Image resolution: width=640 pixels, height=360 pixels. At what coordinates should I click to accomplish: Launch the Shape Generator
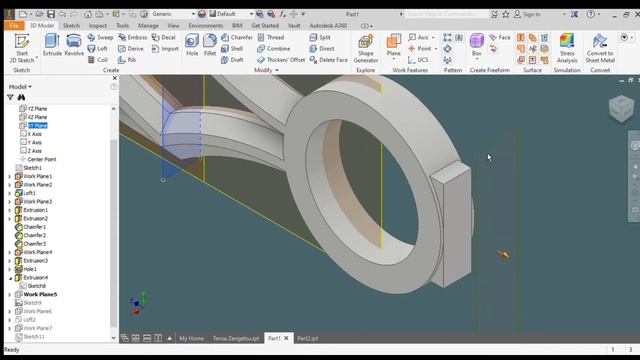point(366,48)
